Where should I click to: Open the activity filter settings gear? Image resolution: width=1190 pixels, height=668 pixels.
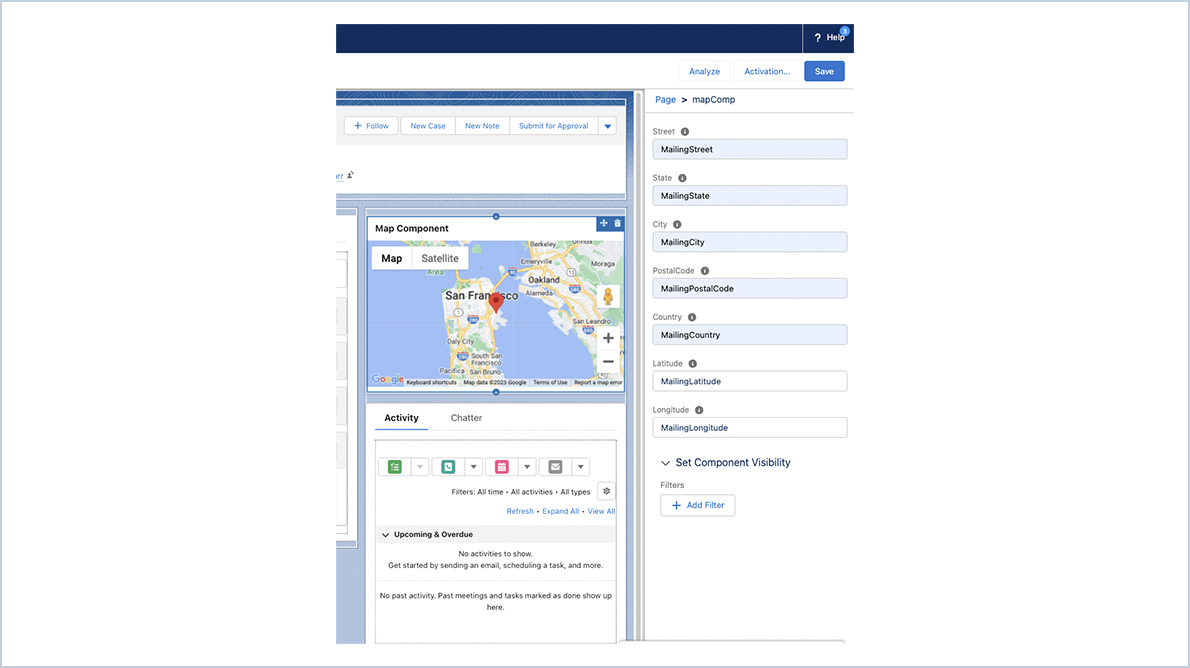pos(607,491)
